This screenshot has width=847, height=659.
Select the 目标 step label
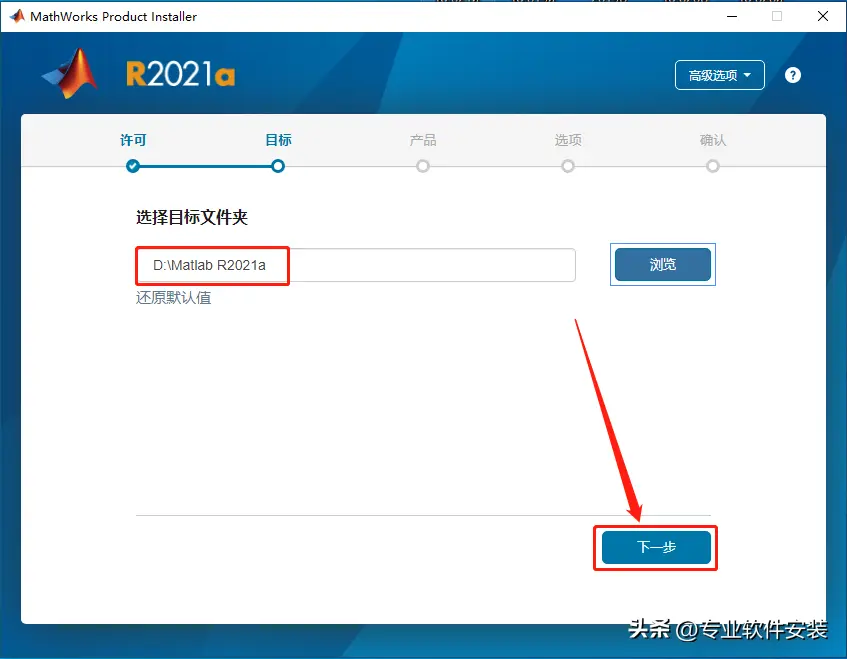coord(278,140)
